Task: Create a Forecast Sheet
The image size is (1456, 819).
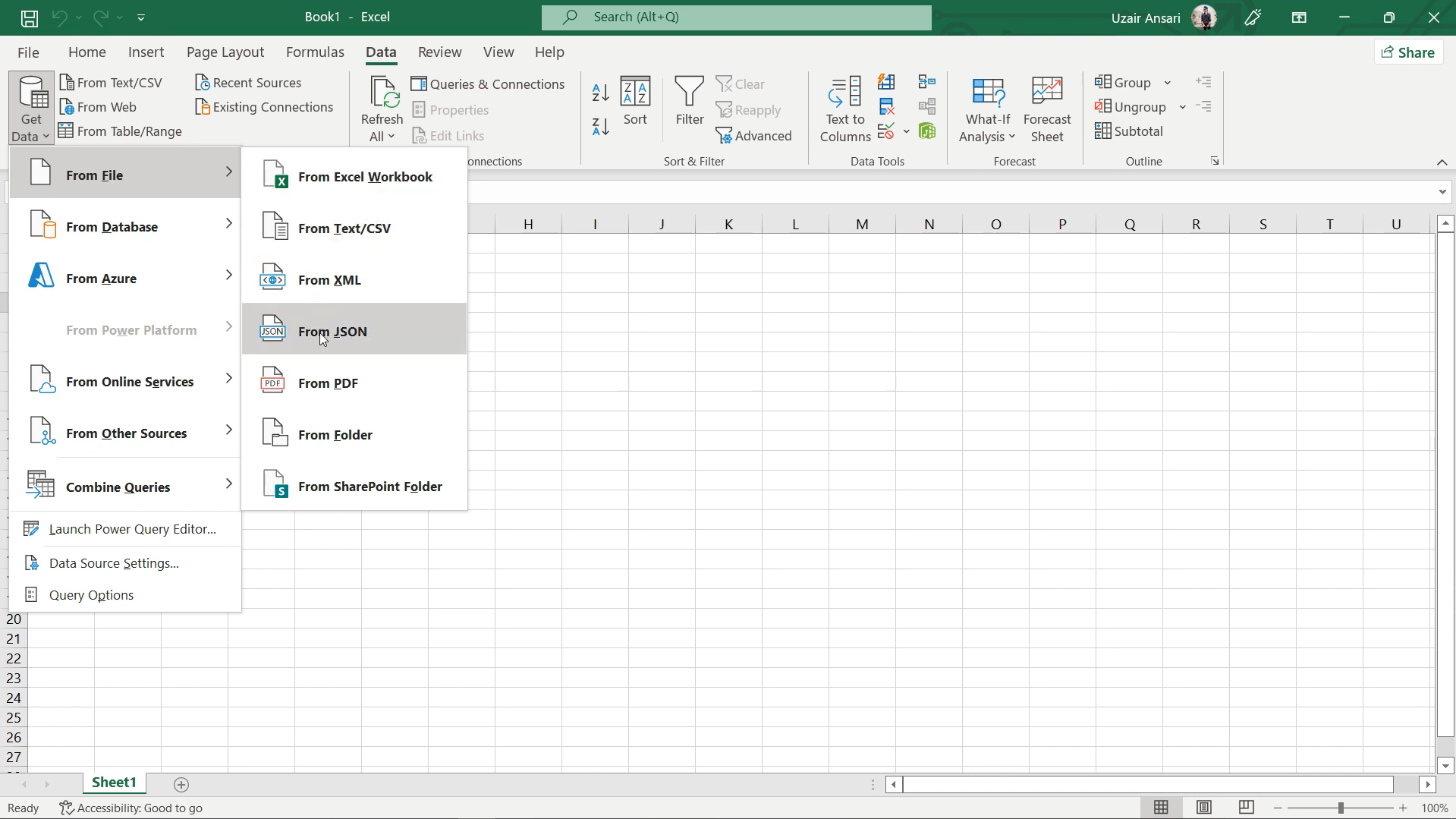Action: (x=1047, y=109)
